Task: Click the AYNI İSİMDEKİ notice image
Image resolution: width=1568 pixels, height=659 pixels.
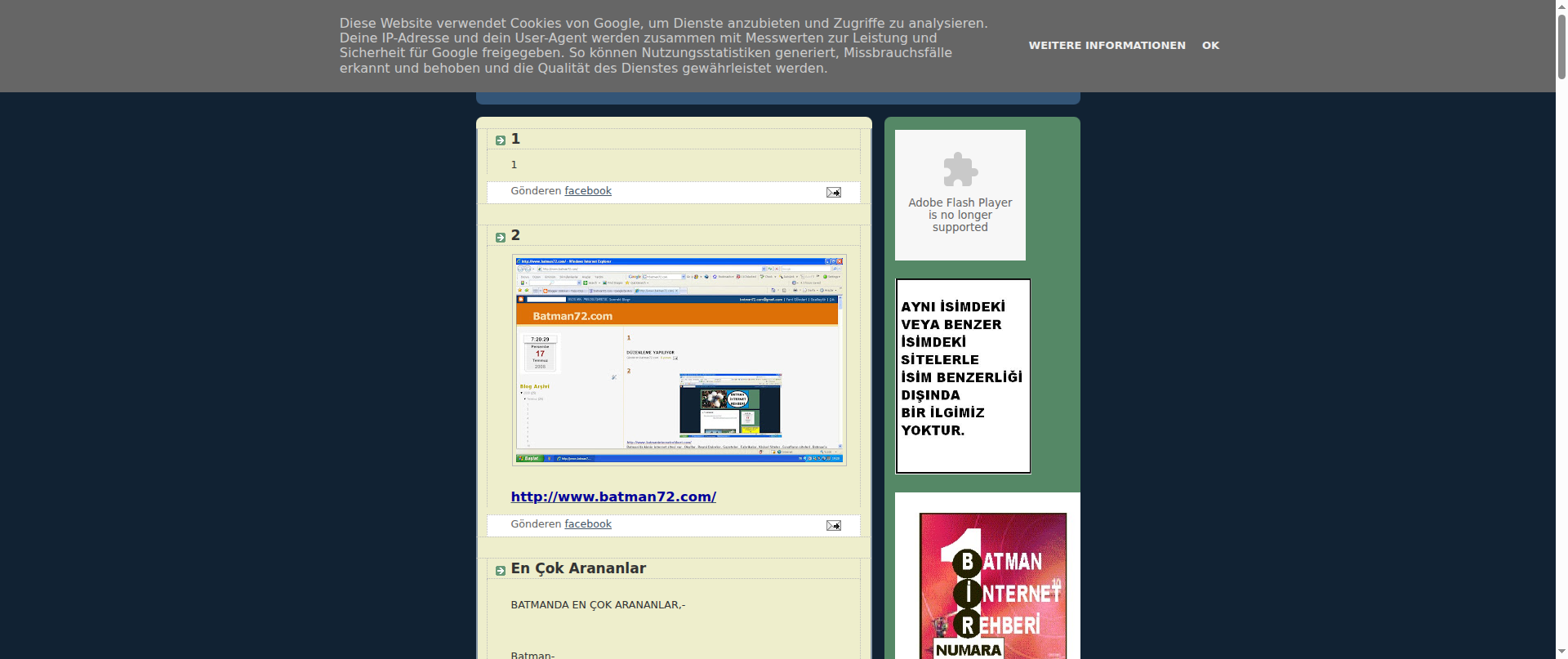Action: (963, 376)
